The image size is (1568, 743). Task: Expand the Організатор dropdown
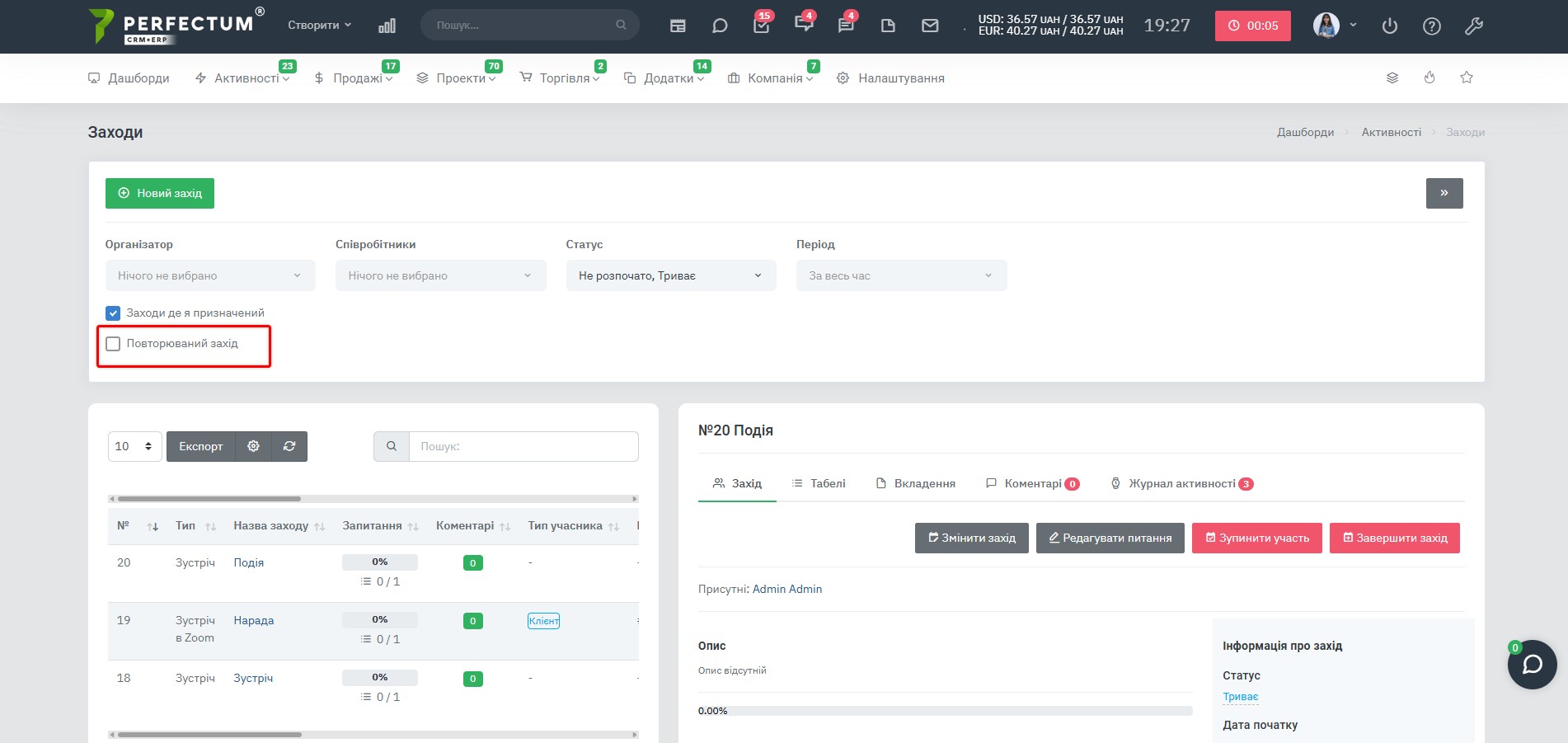click(210, 275)
